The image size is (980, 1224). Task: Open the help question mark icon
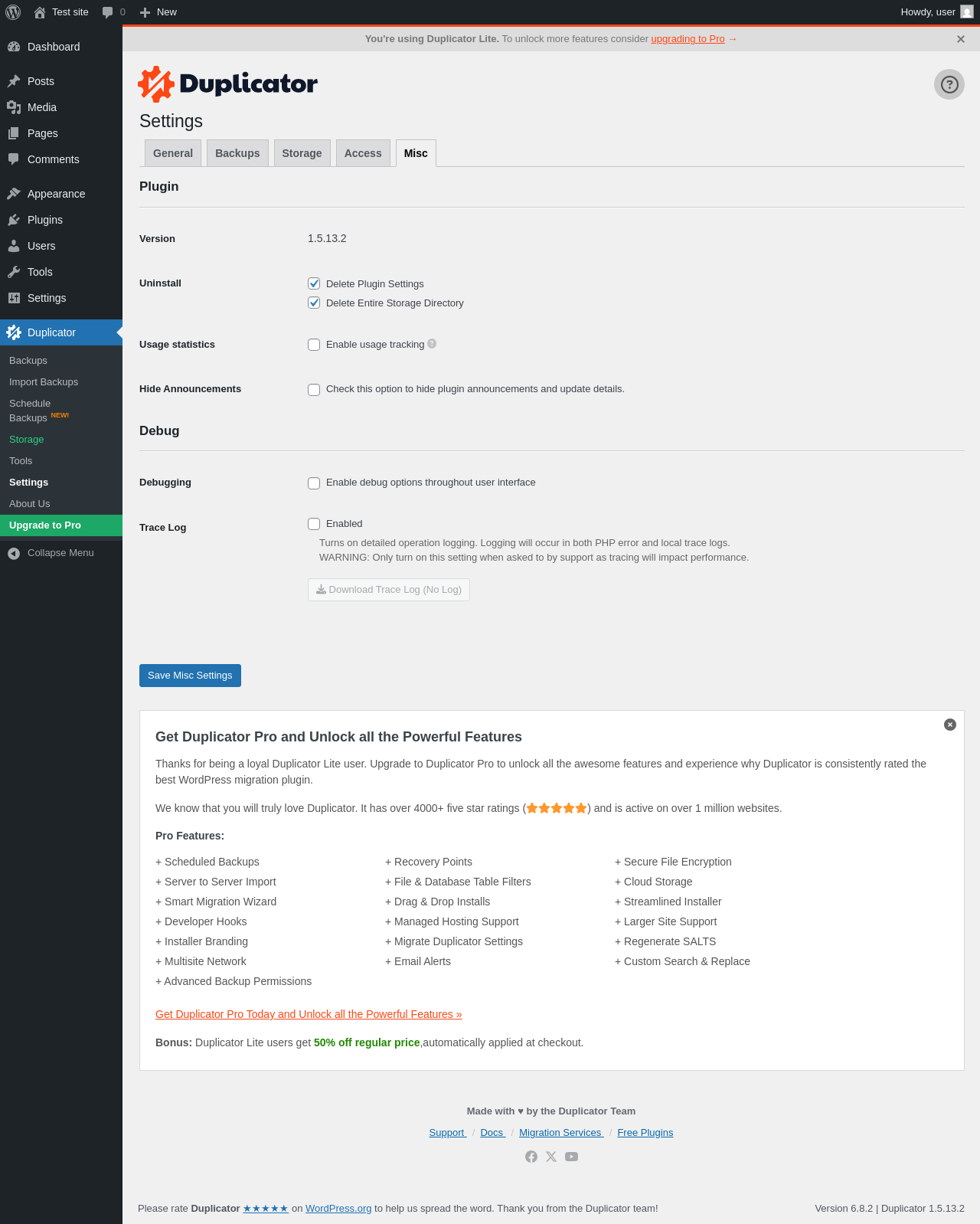point(949,84)
